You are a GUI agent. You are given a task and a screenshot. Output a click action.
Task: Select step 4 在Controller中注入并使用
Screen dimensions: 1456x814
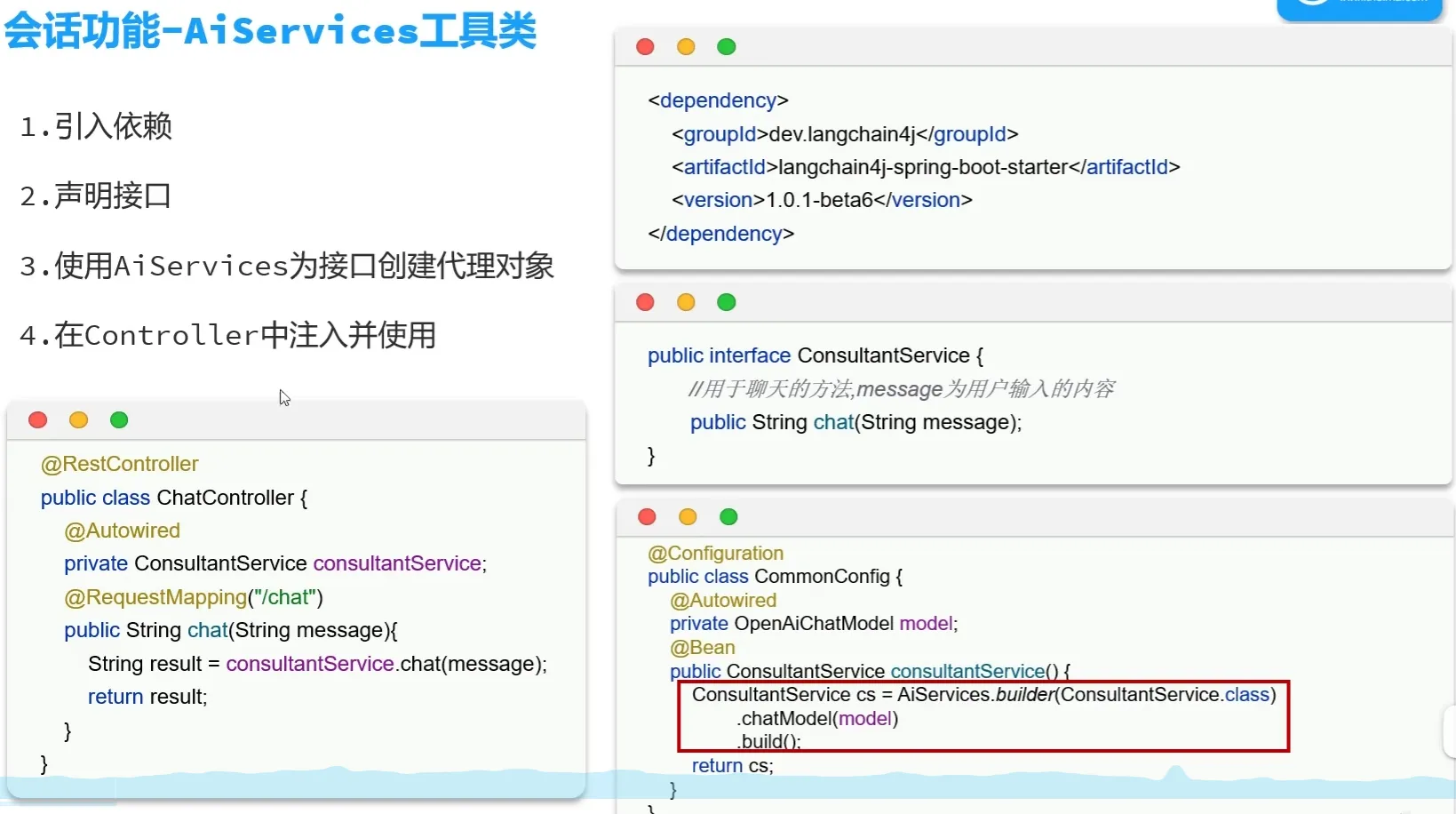click(228, 335)
